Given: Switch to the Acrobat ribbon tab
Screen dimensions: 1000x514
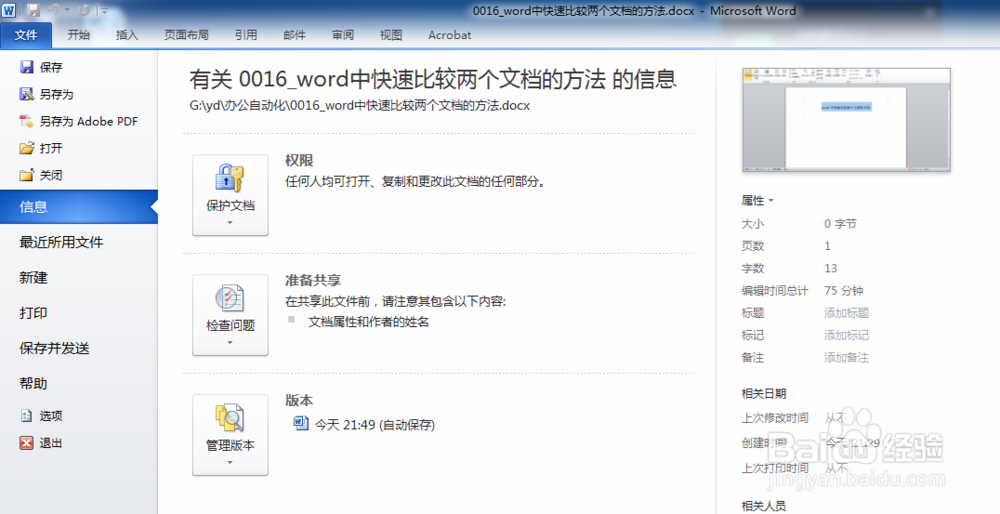Looking at the screenshot, I should click(x=450, y=35).
